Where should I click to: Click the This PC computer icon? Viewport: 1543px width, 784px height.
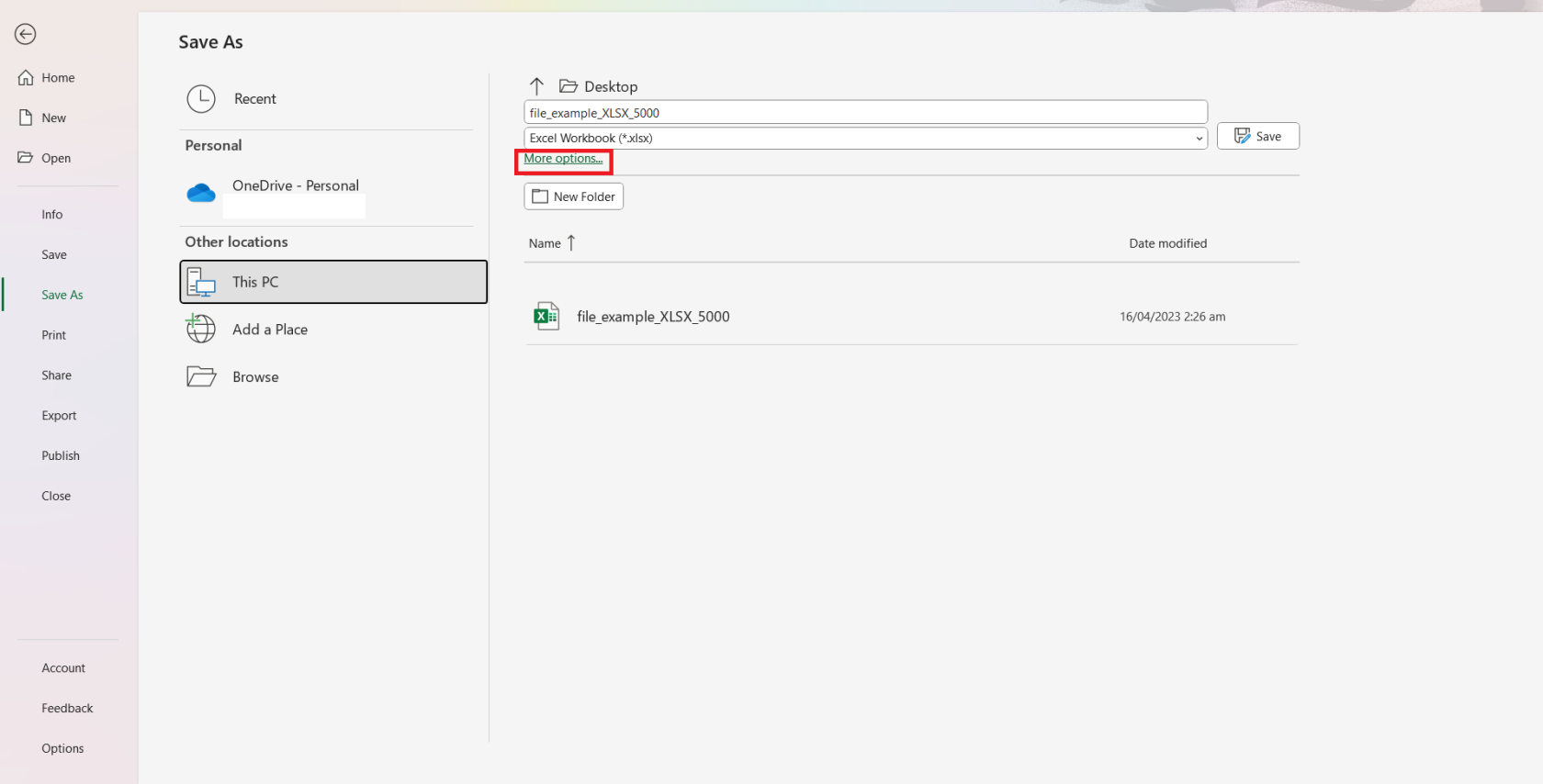pyautogui.click(x=201, y=282)
